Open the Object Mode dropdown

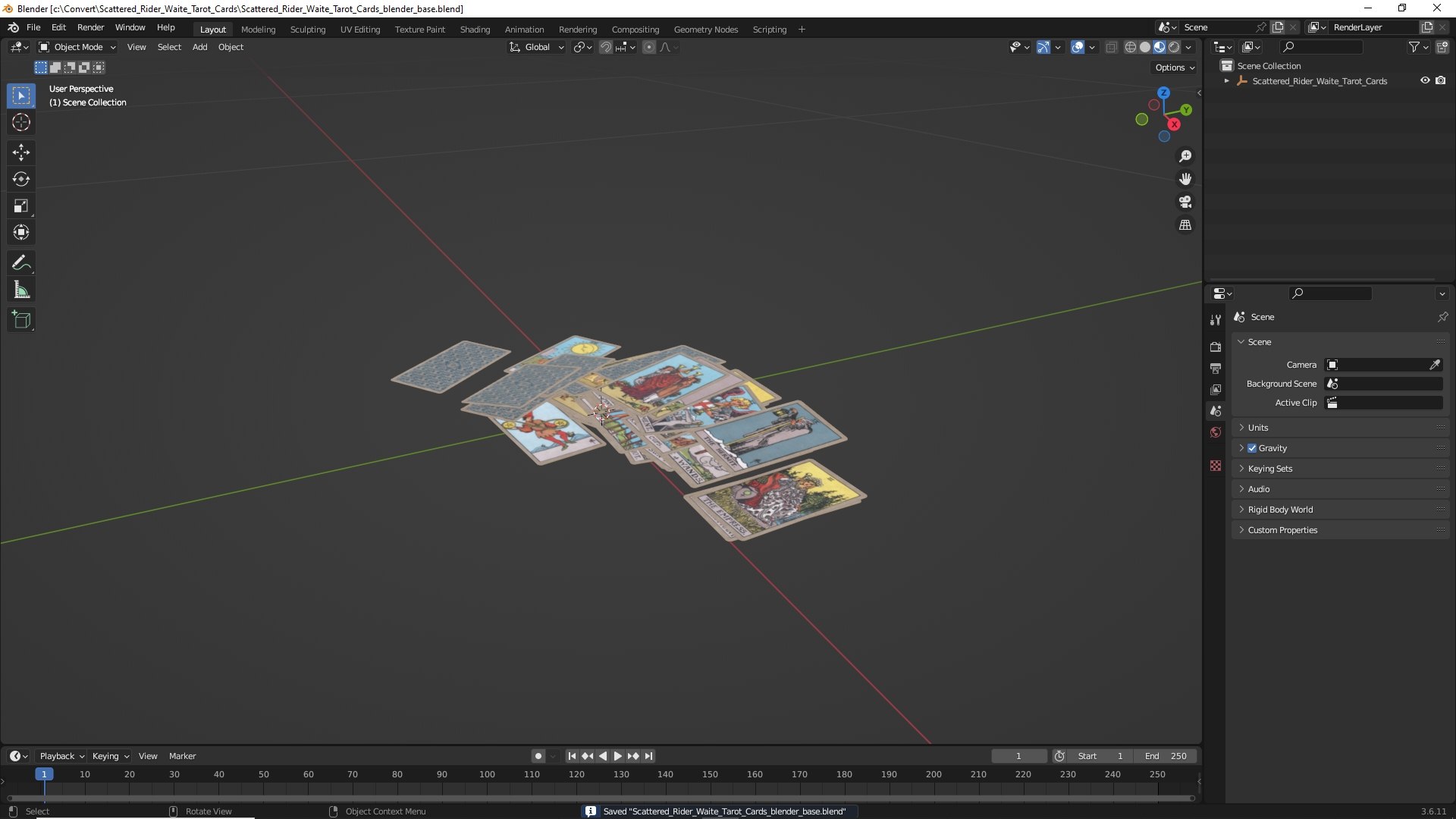tap(77, 47)
